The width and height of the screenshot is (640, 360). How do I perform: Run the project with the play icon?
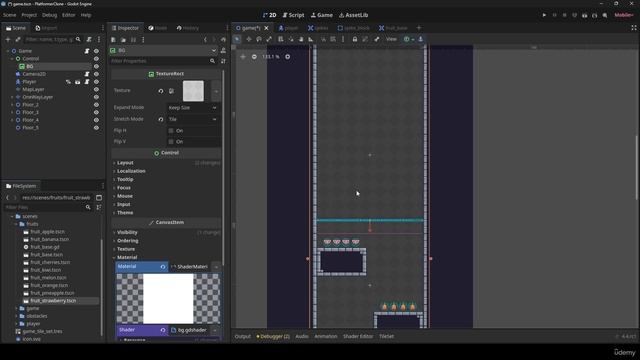pos(544,15)
